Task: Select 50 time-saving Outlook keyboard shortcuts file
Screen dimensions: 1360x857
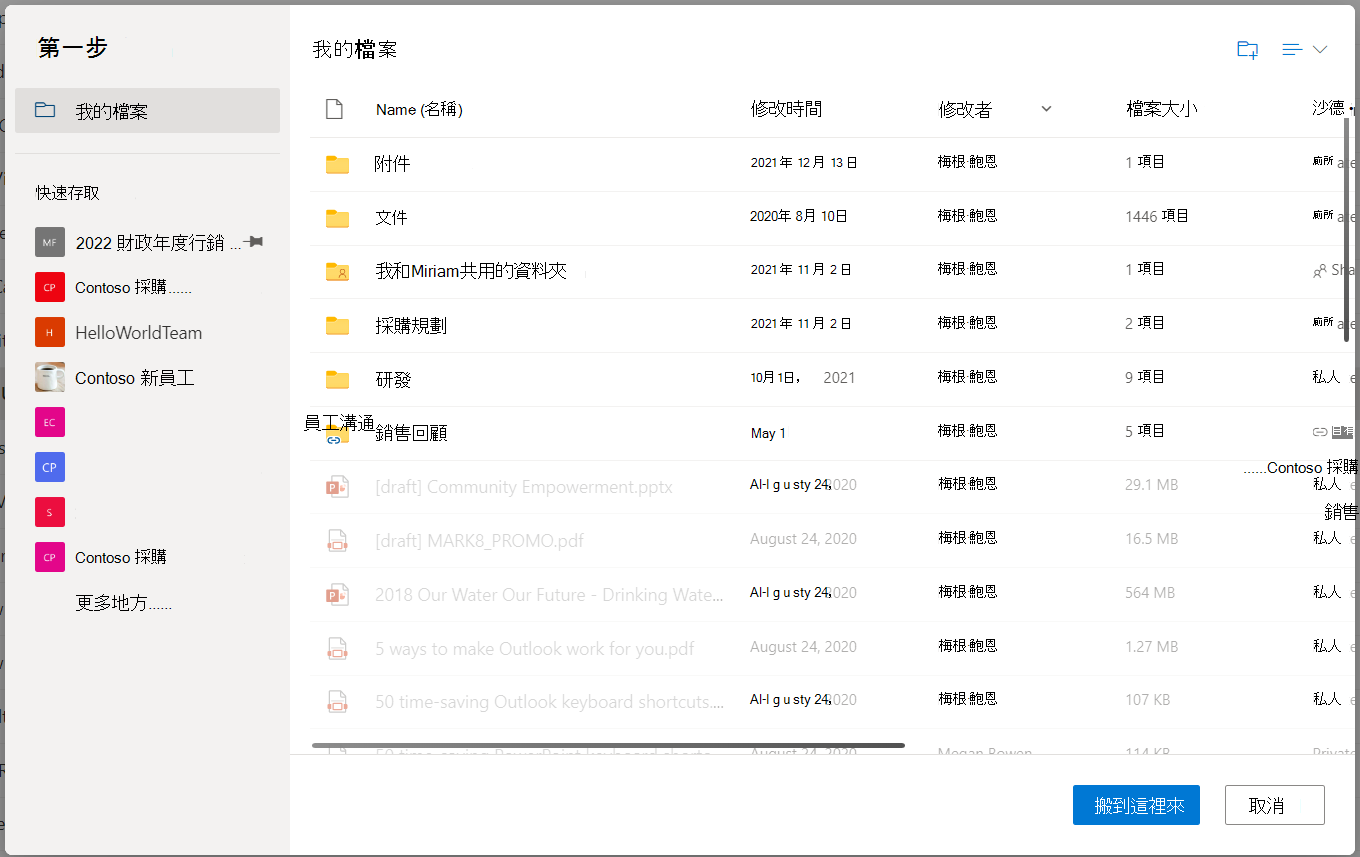Action: pyautogui.click(x=550, y=702)
